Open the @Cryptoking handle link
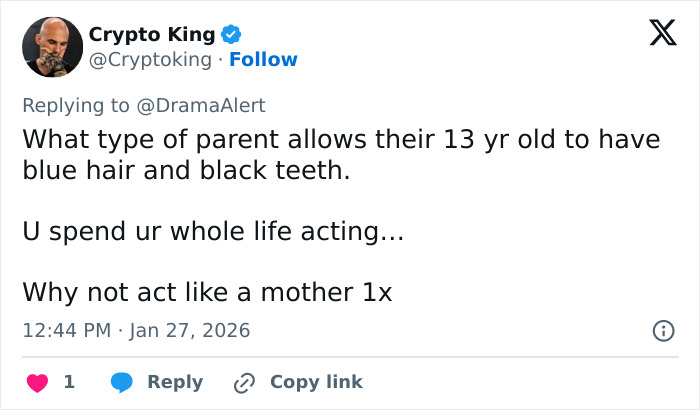The image size is (700, 410). point(150,60)
